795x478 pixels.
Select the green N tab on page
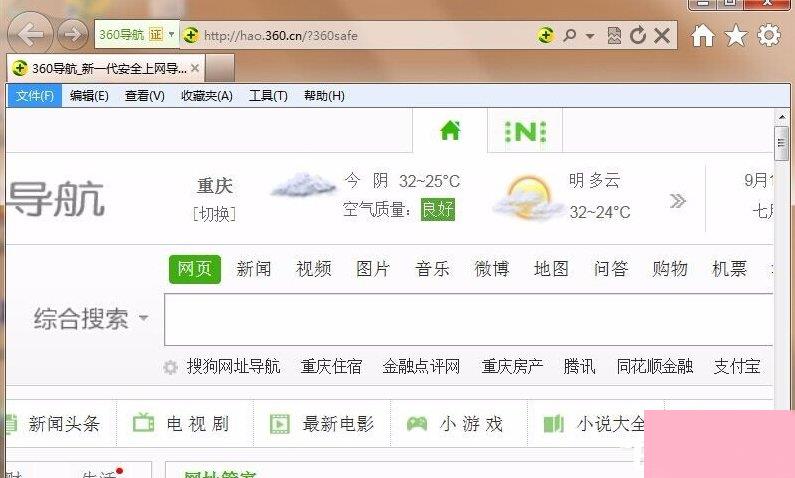click(x=525, y=132)
